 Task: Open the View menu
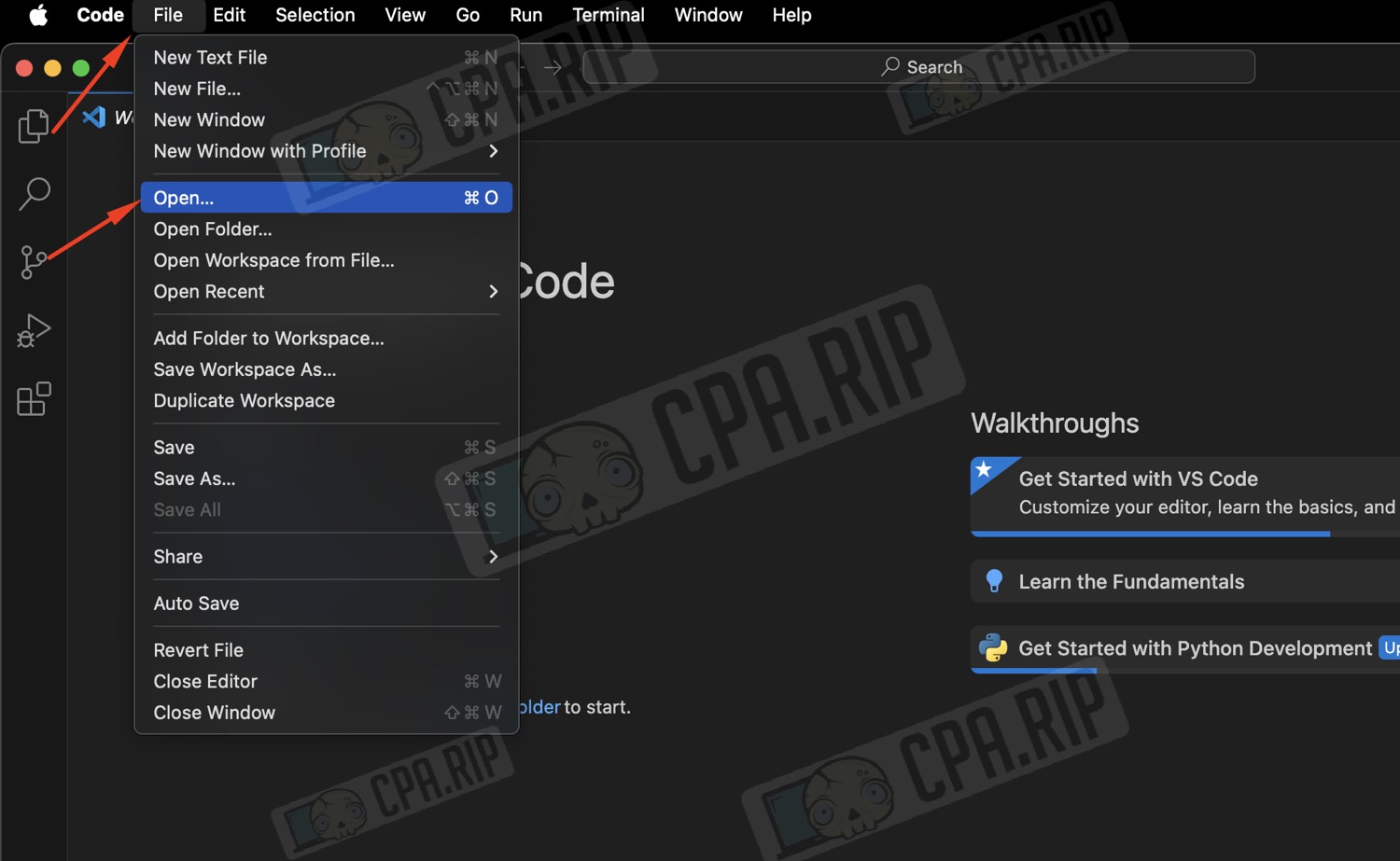pyautogui.click(x=405, y=15)
